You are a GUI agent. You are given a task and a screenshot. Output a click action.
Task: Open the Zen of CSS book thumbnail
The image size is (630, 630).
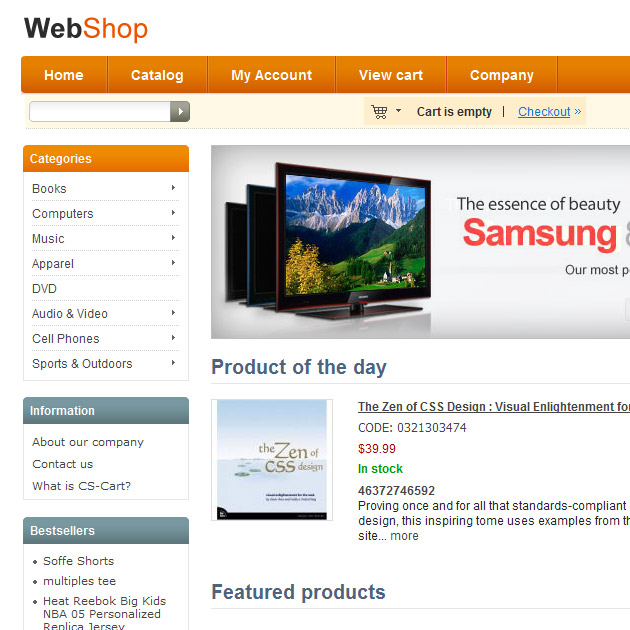click(x=272, y=460)
